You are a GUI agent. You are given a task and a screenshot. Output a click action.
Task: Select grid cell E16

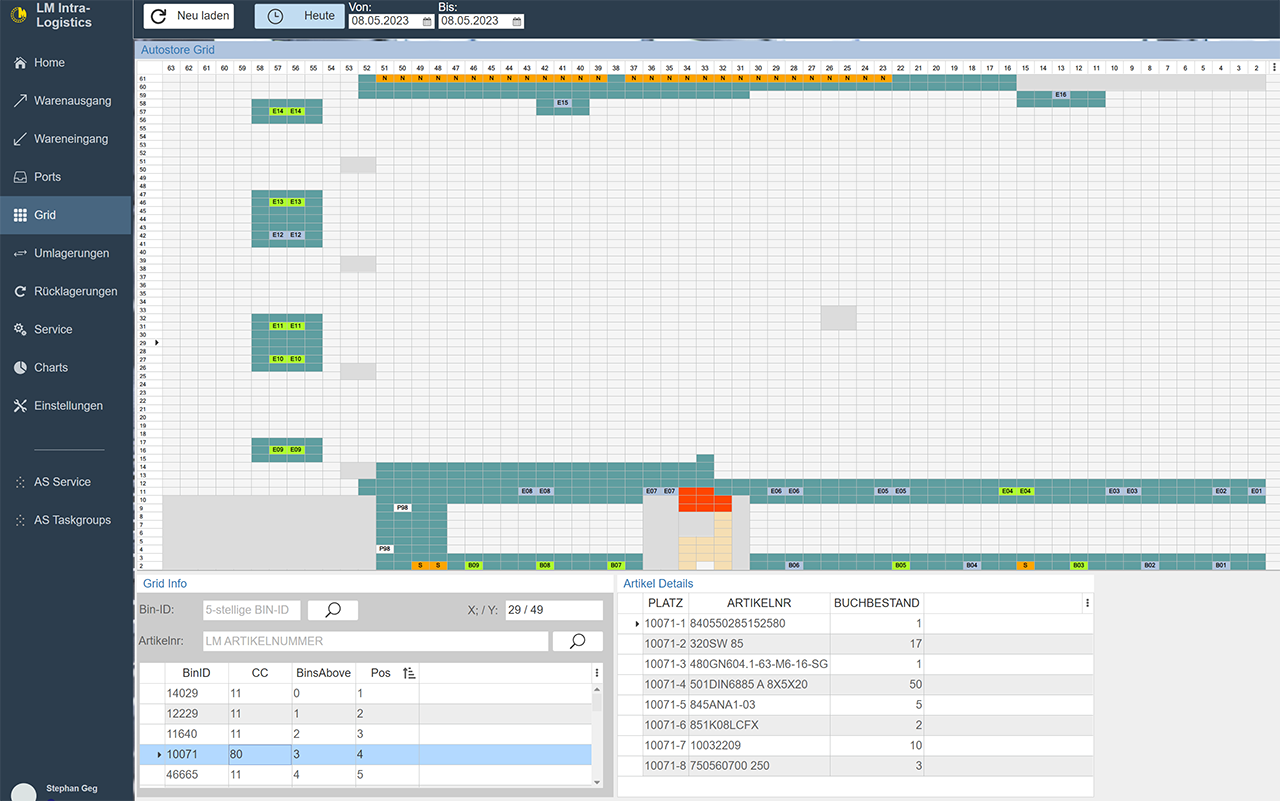point(1061,95)
